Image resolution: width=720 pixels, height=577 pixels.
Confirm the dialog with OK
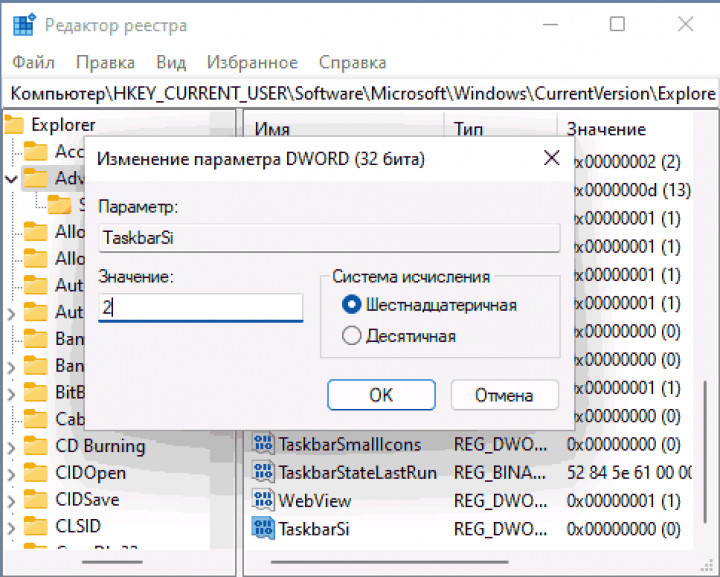(x=381, y=395)
